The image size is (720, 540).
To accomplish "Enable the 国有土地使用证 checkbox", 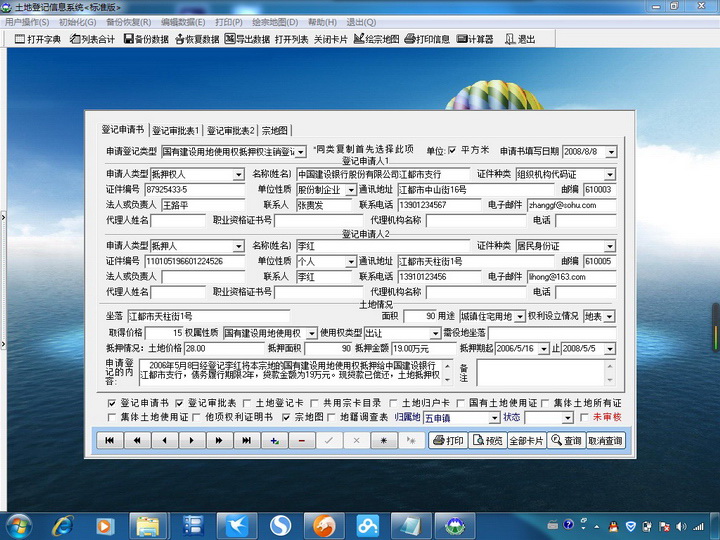I will (x=461, y=403).
